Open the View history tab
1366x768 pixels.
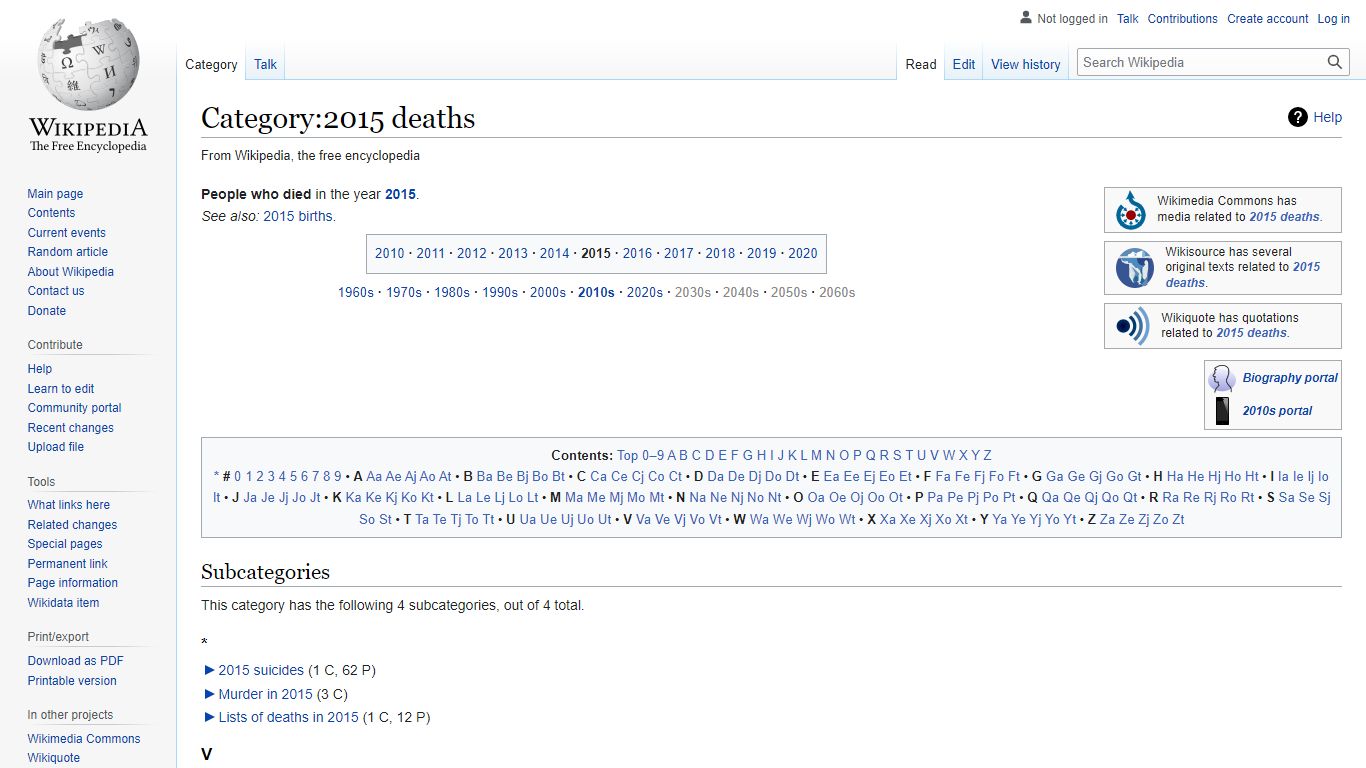pos(1025,64)
